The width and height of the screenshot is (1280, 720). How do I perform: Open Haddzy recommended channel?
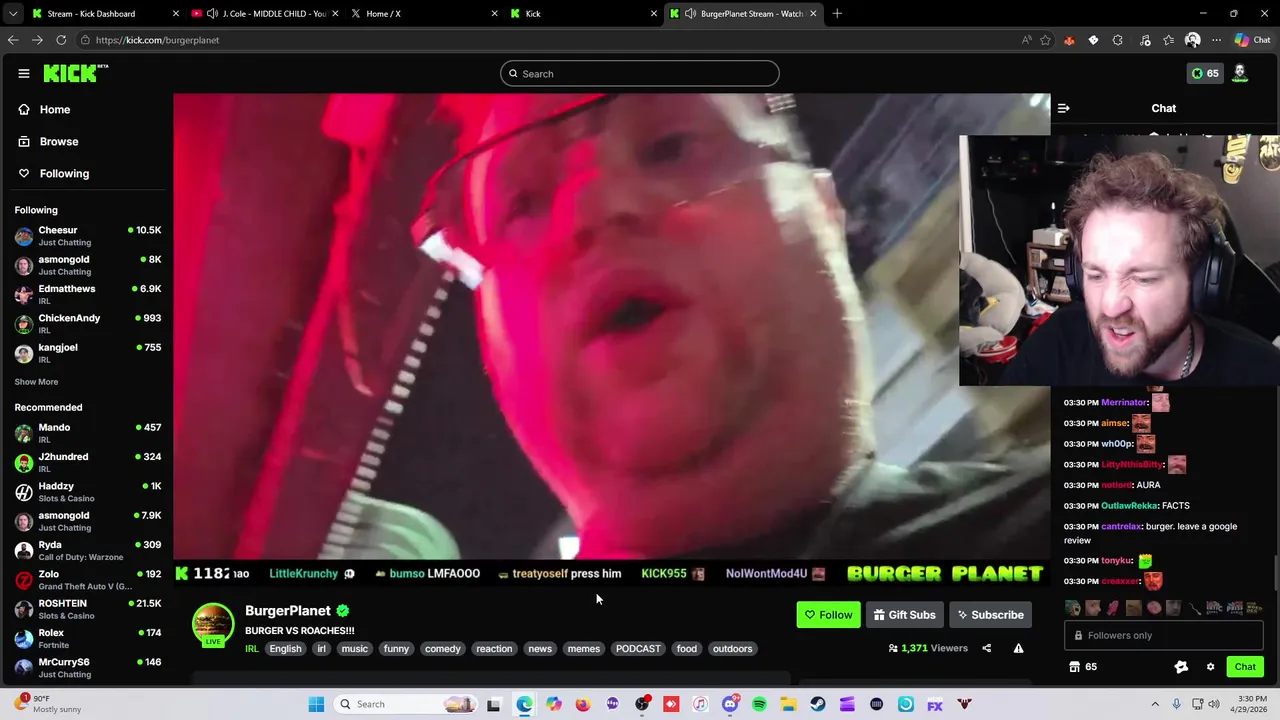(88, 492)
